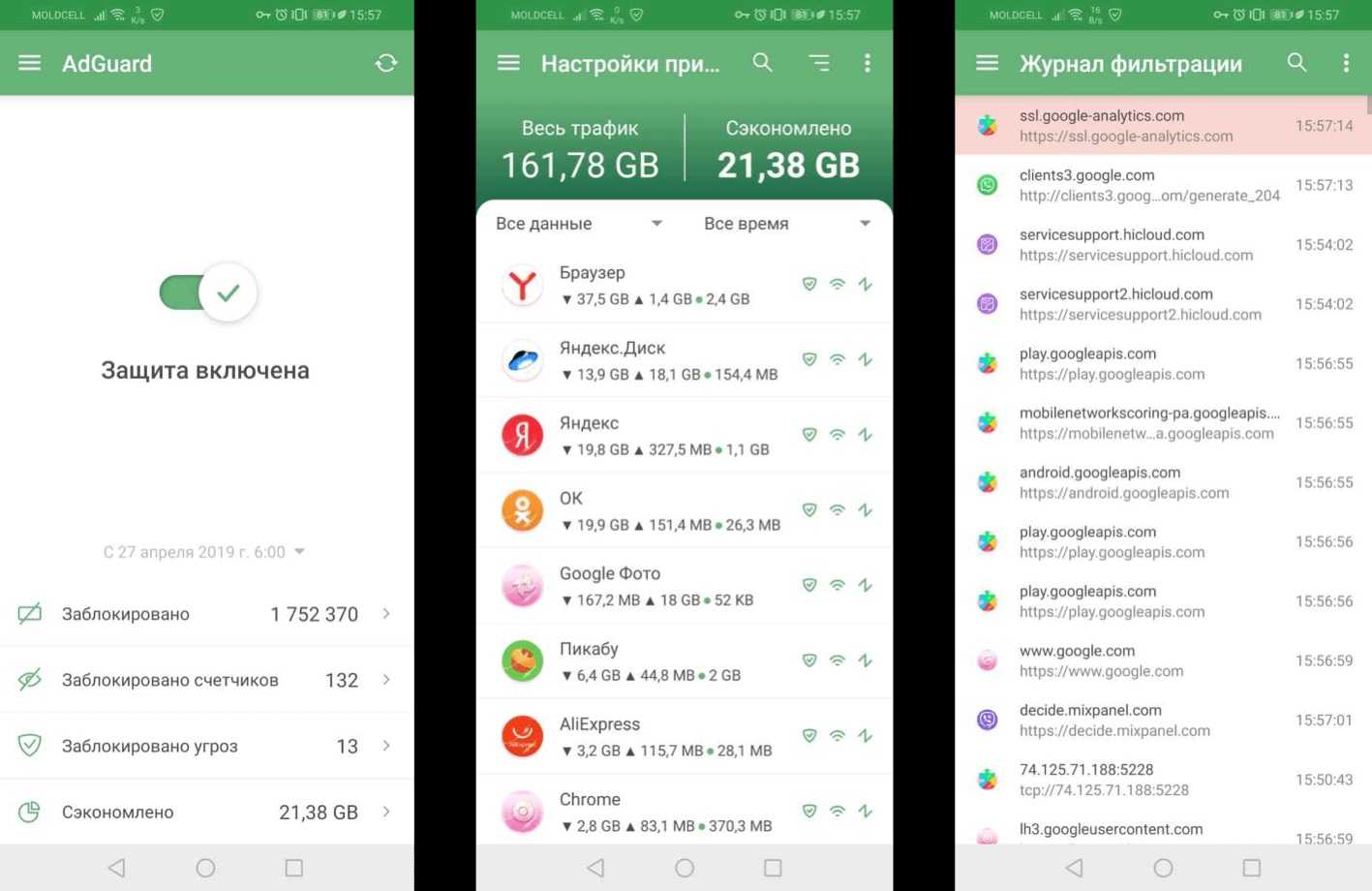Open hamburger menu on AdGuard main screen
1372x891 pixels.
30,63
